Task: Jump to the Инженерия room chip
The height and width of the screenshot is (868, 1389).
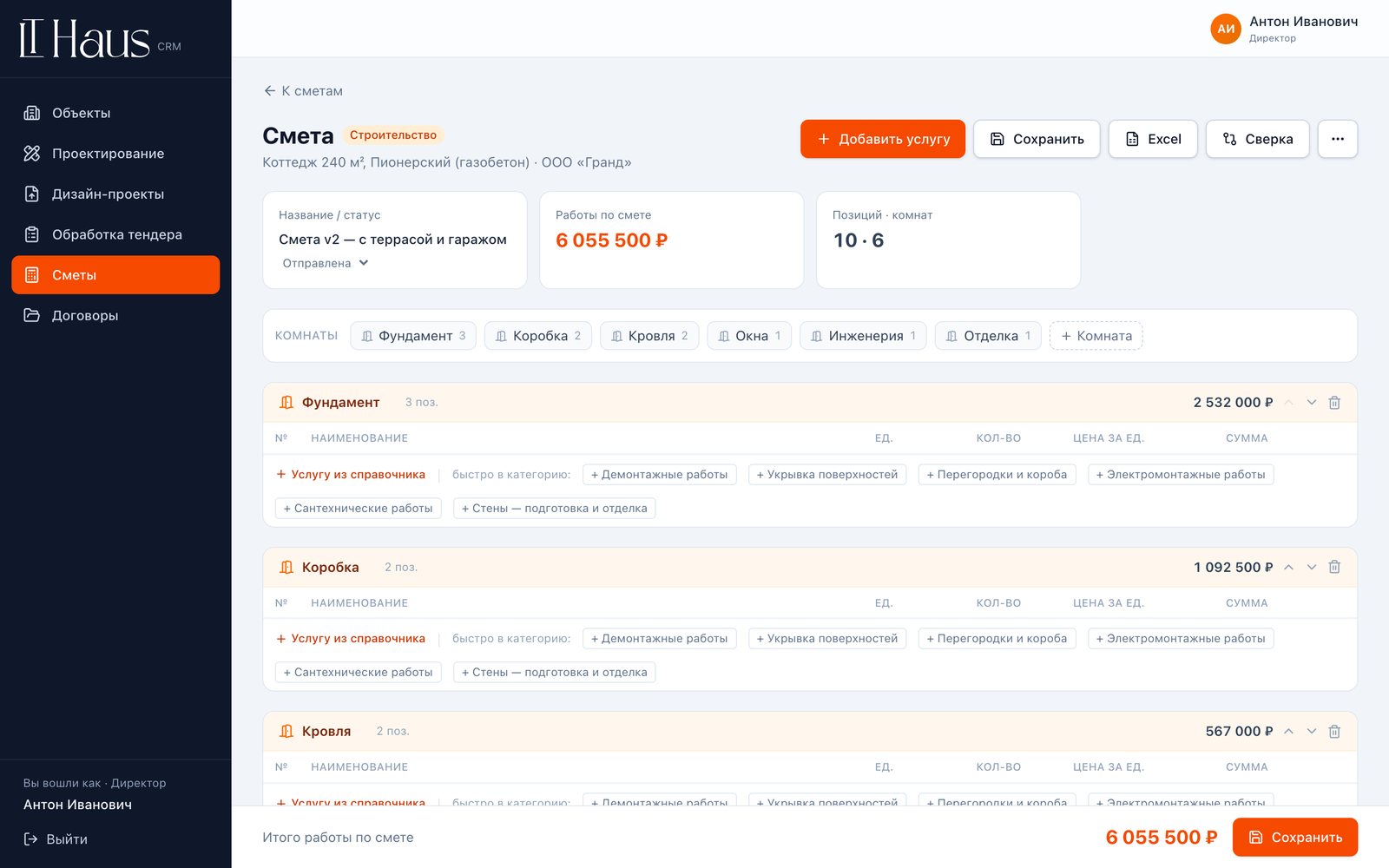Action: click(864, 336)
